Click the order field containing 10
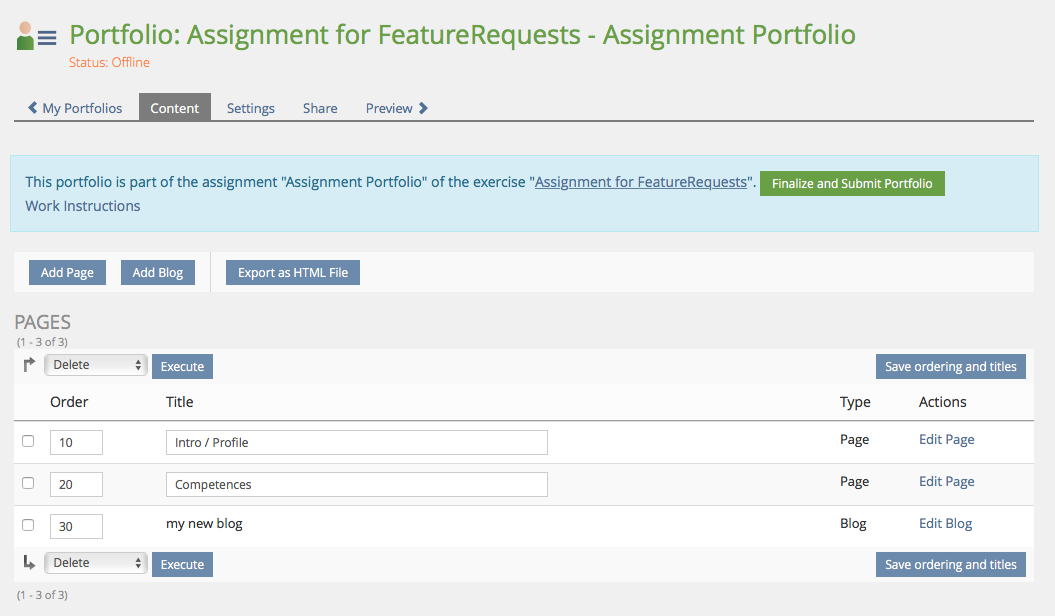 click(76, 442)
